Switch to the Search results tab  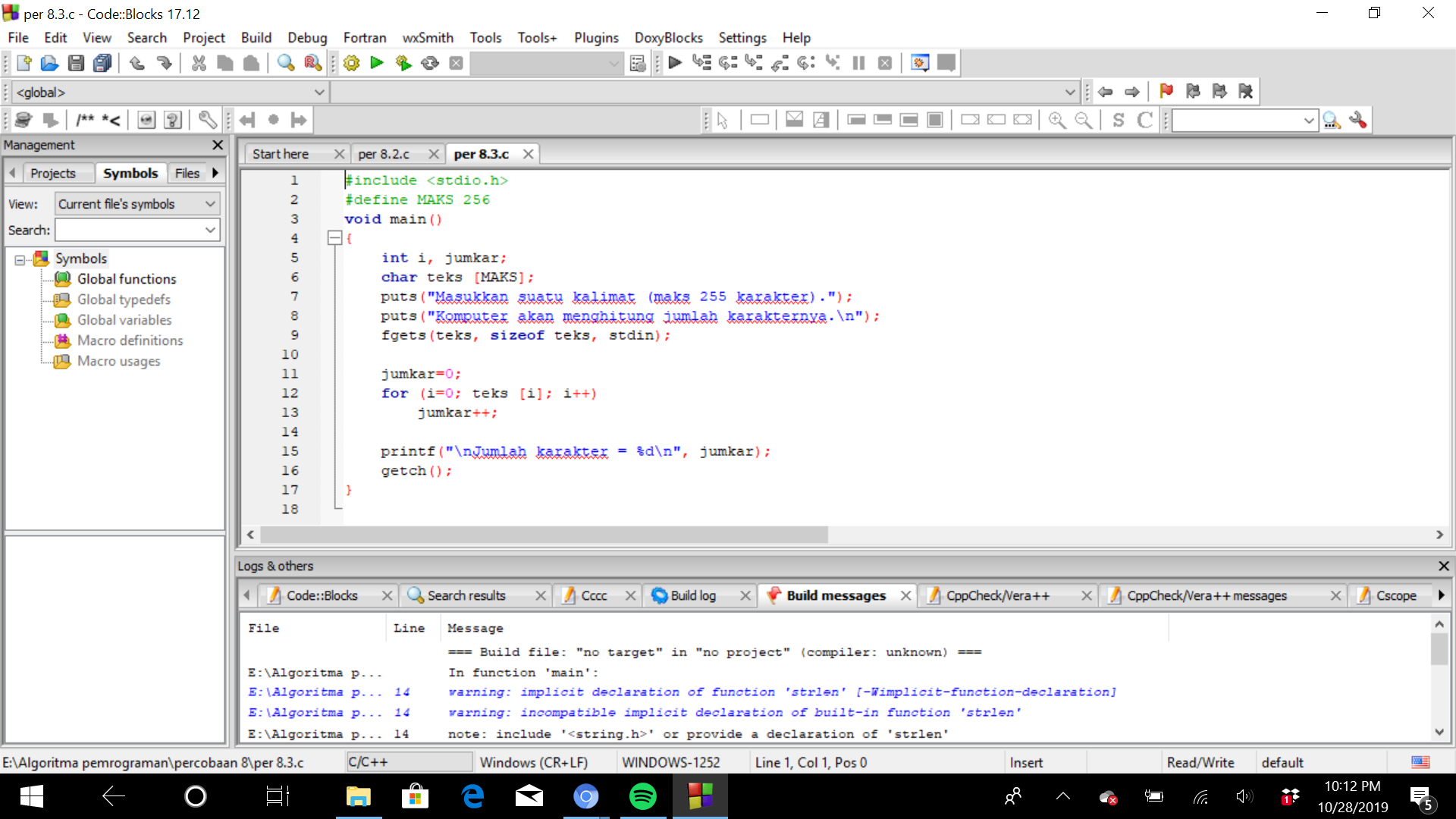[466, 595]
